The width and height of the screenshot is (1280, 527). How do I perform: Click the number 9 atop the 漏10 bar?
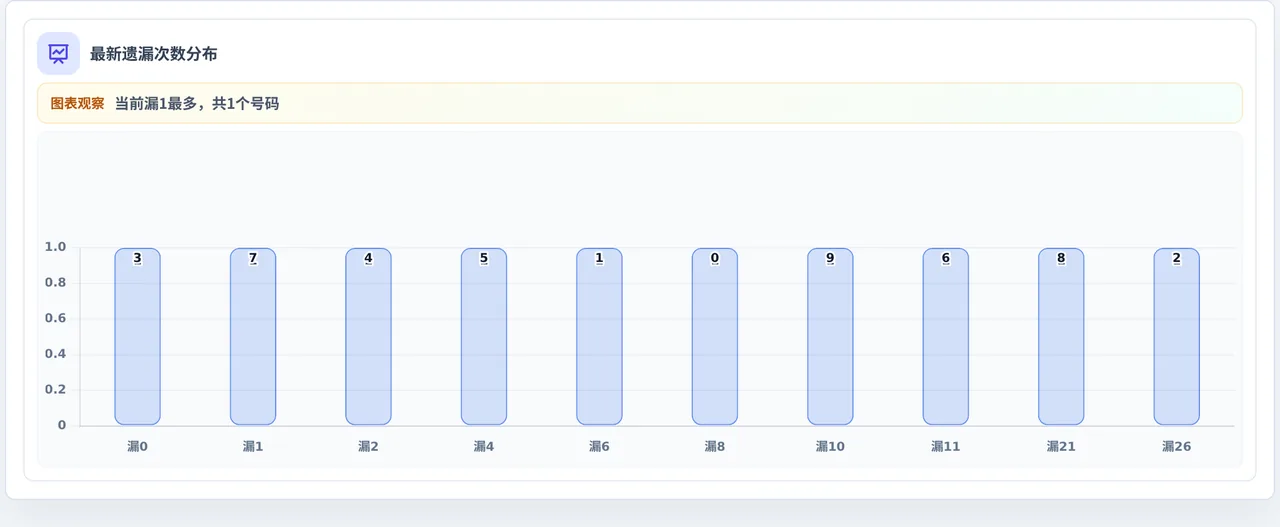tap(830, 259)
